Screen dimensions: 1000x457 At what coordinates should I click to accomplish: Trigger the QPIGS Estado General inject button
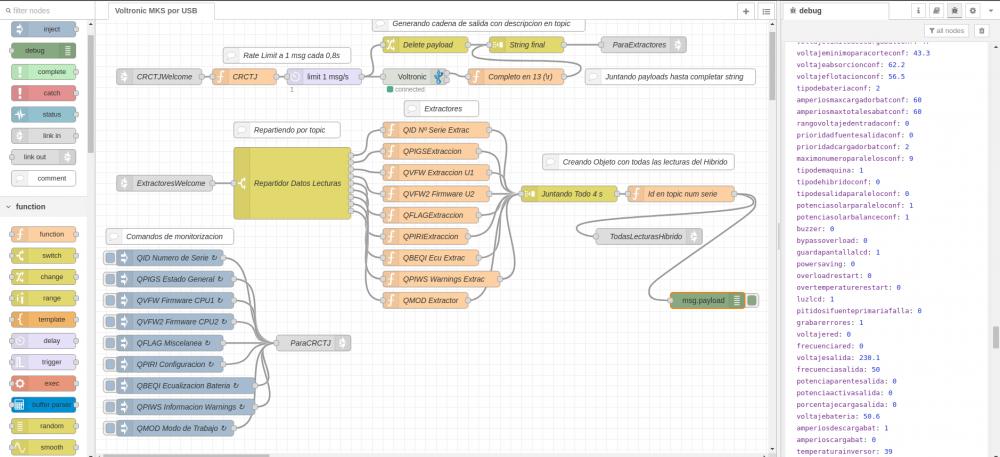point(110,279)
